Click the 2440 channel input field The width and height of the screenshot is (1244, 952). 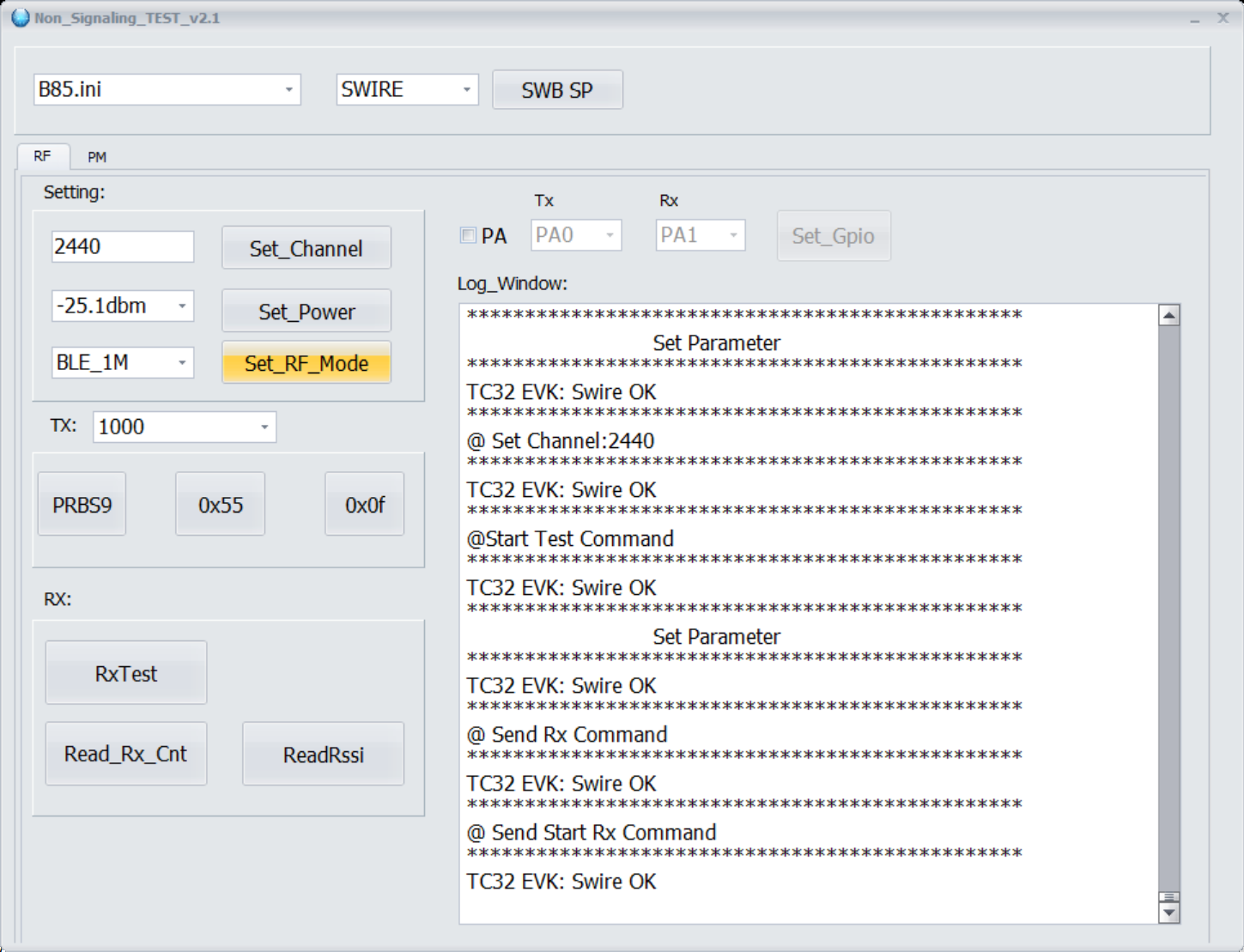pyautogui.click(x=122, y=247)
